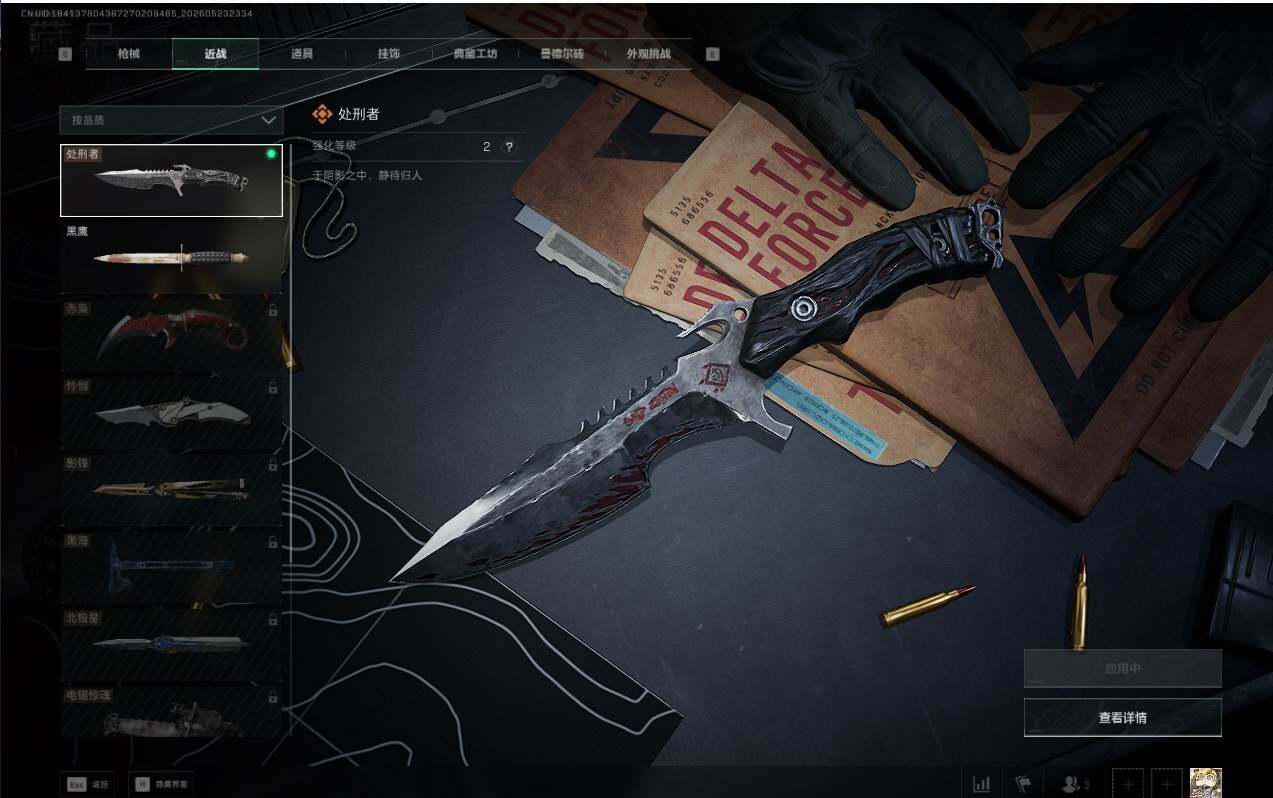1273x798 pixels.
Task: Click the lock icon on 黑海
Action: click(273, 542)
